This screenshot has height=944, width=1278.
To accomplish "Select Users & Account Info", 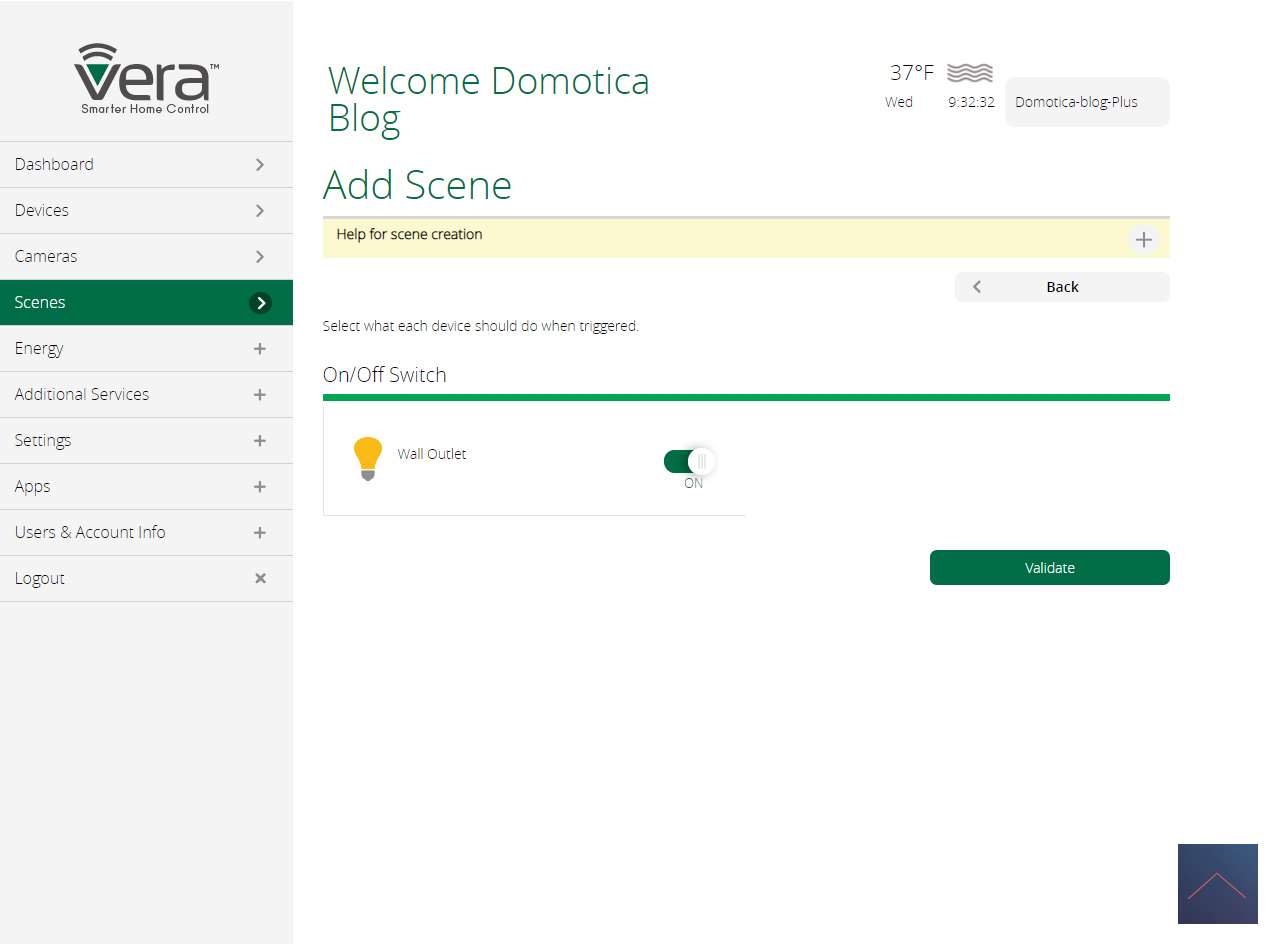I will pyautogui.click(x=90, y=533).
